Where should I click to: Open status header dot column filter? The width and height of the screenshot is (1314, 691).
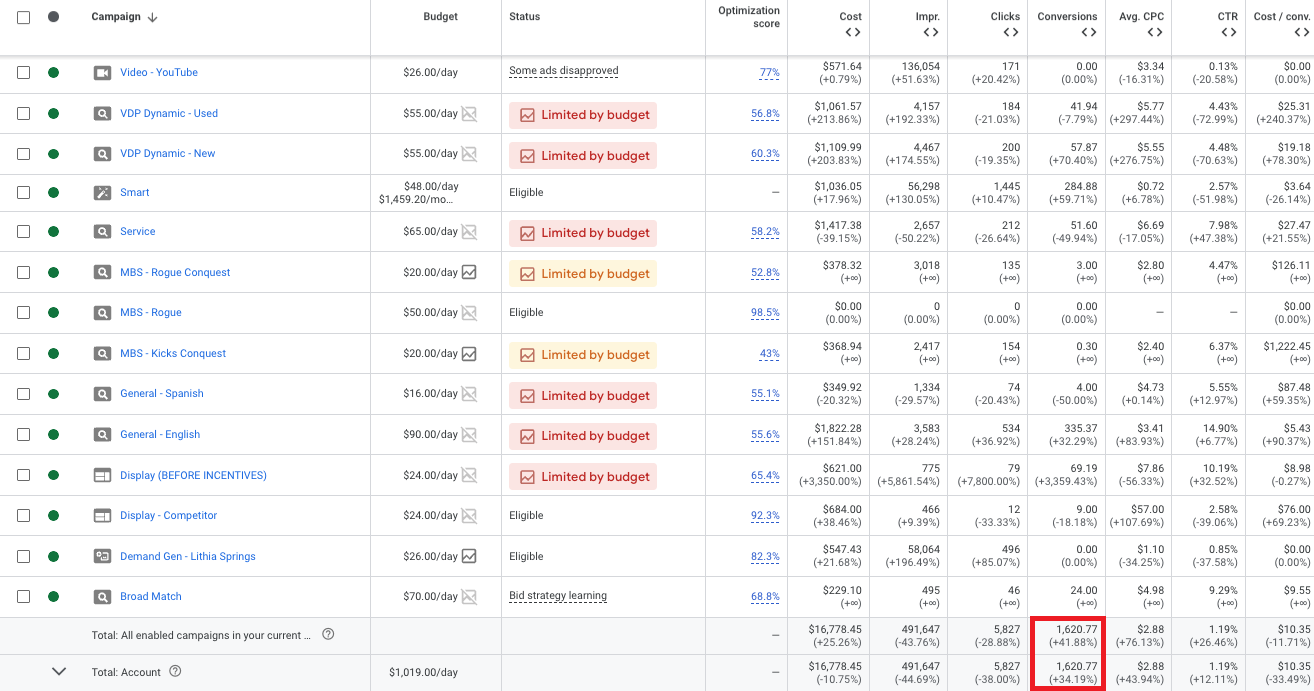(x=54, y=17)
